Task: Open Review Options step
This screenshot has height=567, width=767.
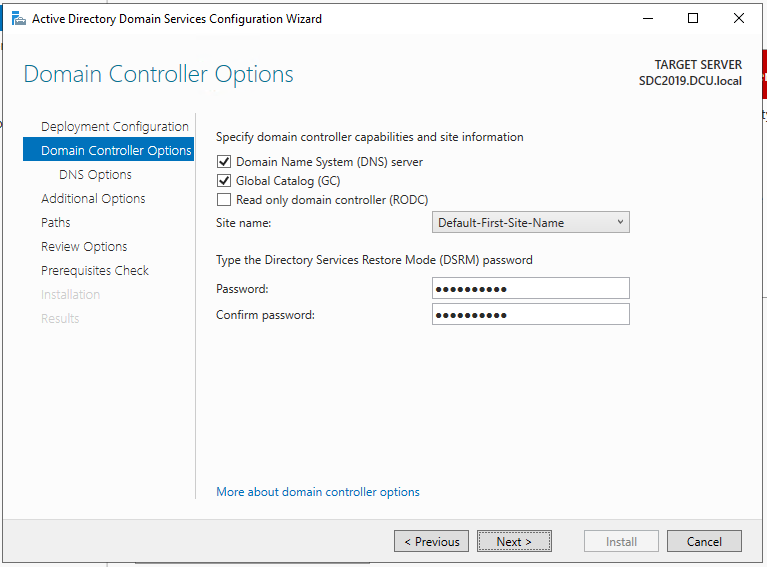Action: (84, 247)
